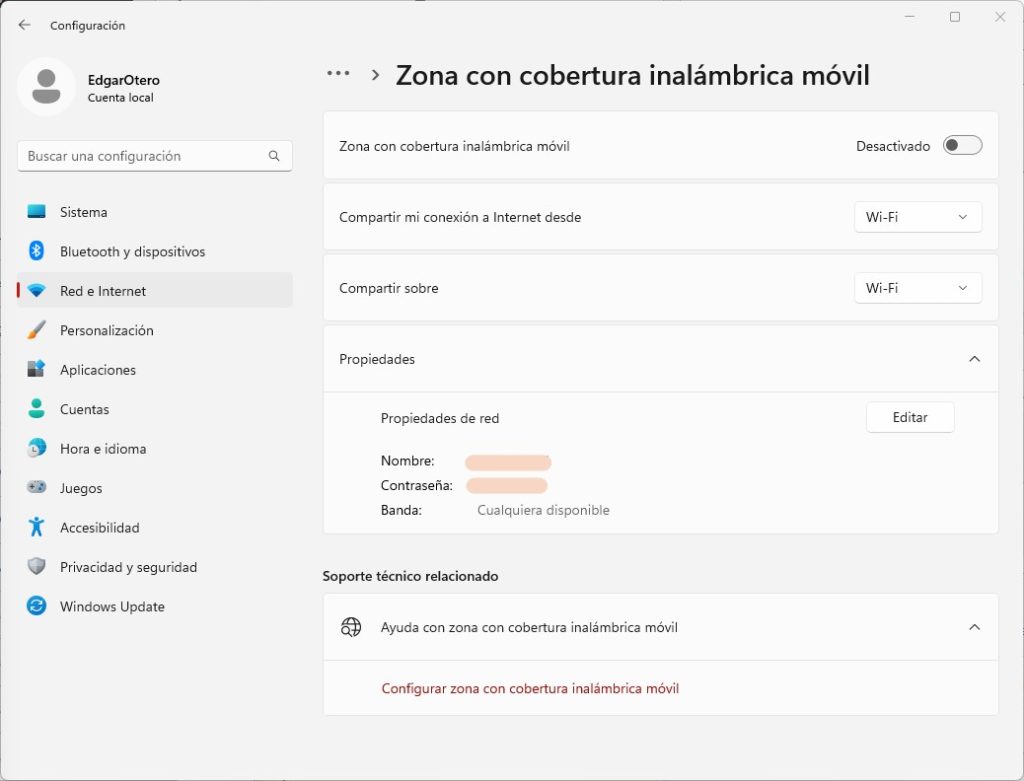This screenshot has height=781, width=1024.
Task: Open Windows Update settings
Action: pyautogui.click(x=155, y=606)
